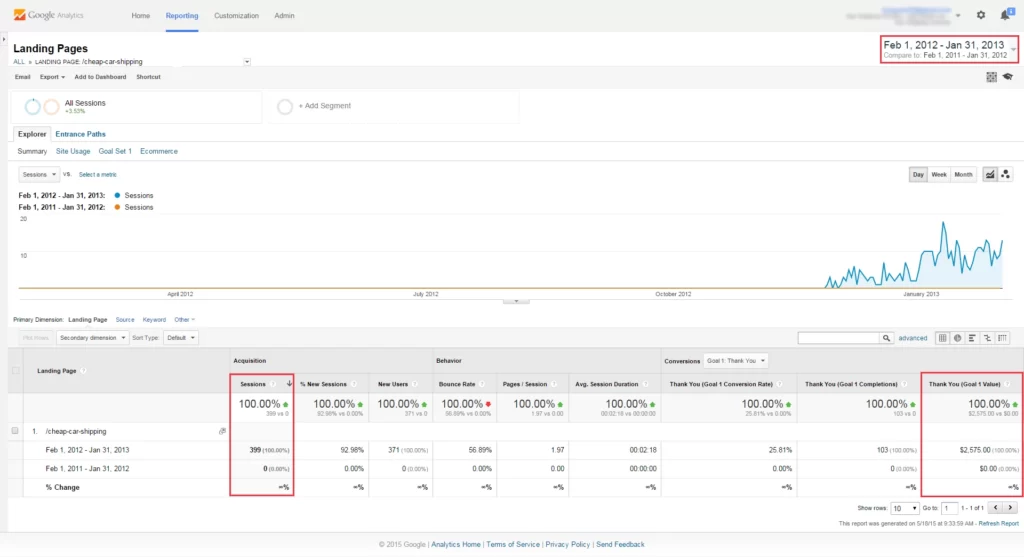Check the select-all header checkbox
Viewport: 1024px width, 557px height.
pyautogui.click(x=15, y=370)
